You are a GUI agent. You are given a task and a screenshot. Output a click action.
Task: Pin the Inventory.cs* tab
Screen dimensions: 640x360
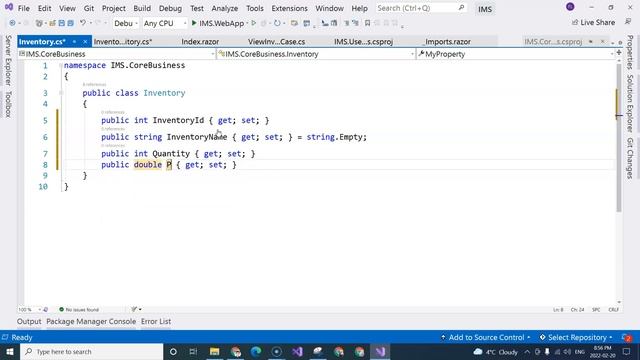(74, 42)
